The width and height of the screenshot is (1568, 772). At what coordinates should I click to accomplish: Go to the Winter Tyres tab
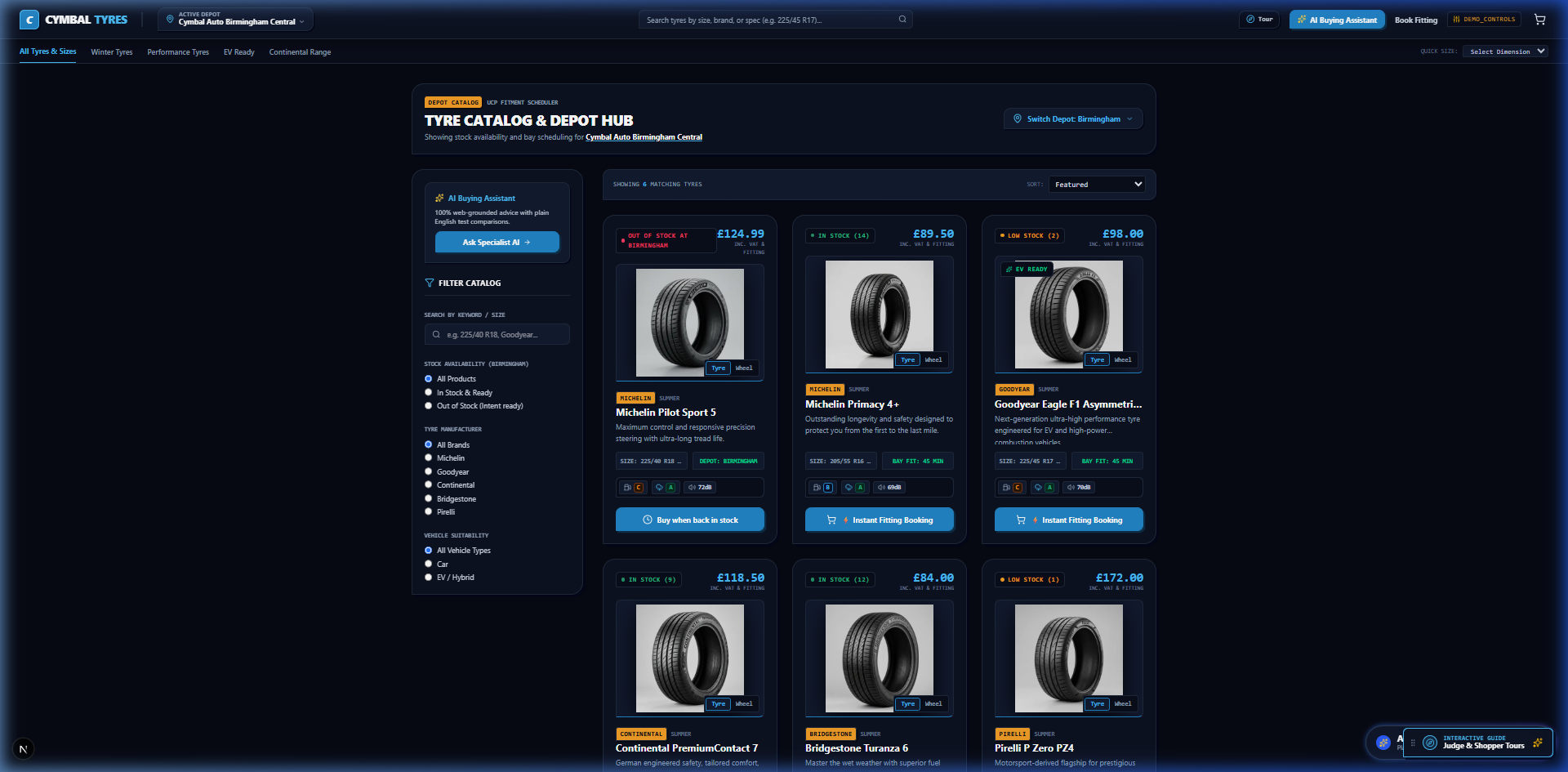112,52
